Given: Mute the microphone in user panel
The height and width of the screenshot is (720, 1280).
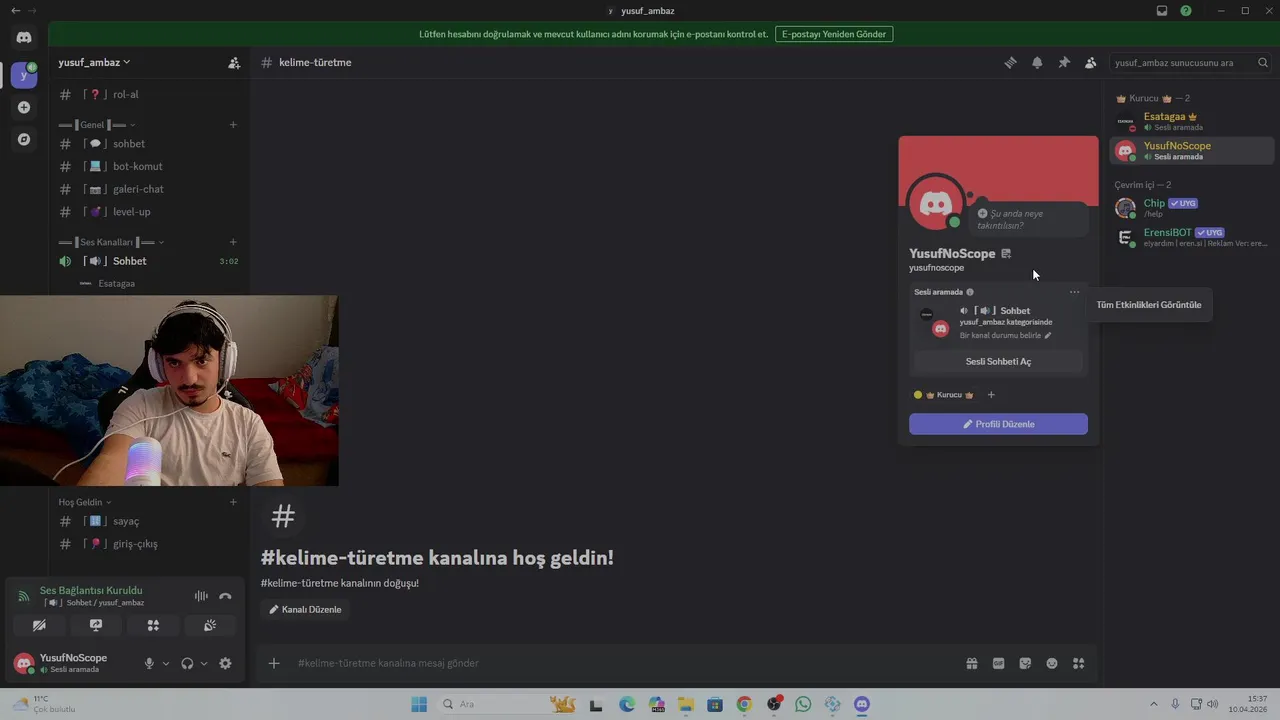Looking at the screenshot, I should coord(150,663).
